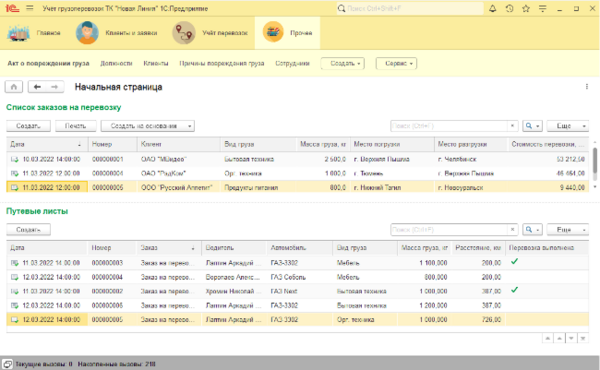
Task: Open notifications bell icon
Action: (x=492, y=8)
